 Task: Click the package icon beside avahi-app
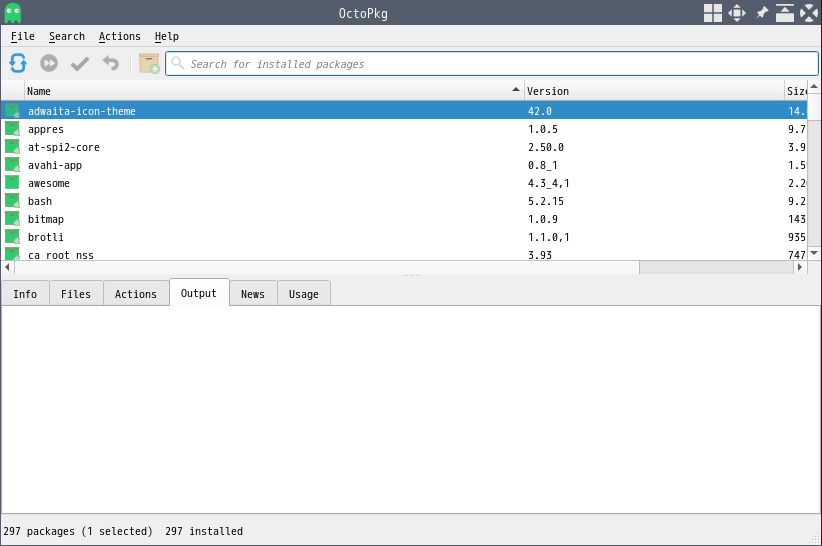coord(13,165)
